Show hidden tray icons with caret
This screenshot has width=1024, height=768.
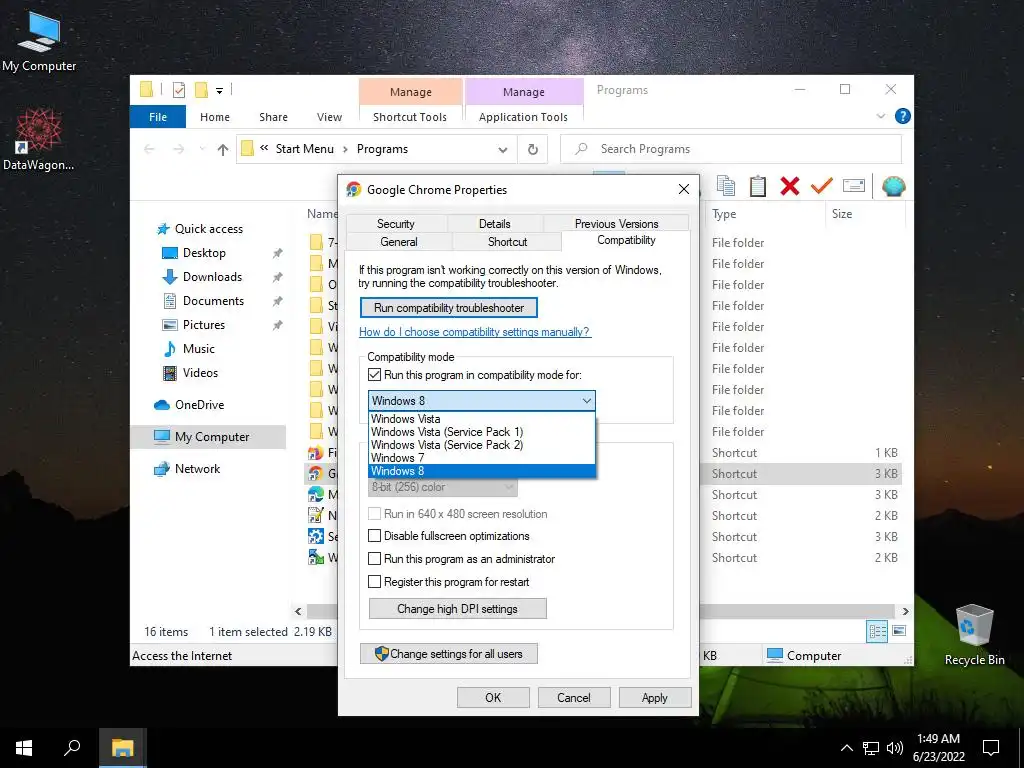click(x=846, y=748)
